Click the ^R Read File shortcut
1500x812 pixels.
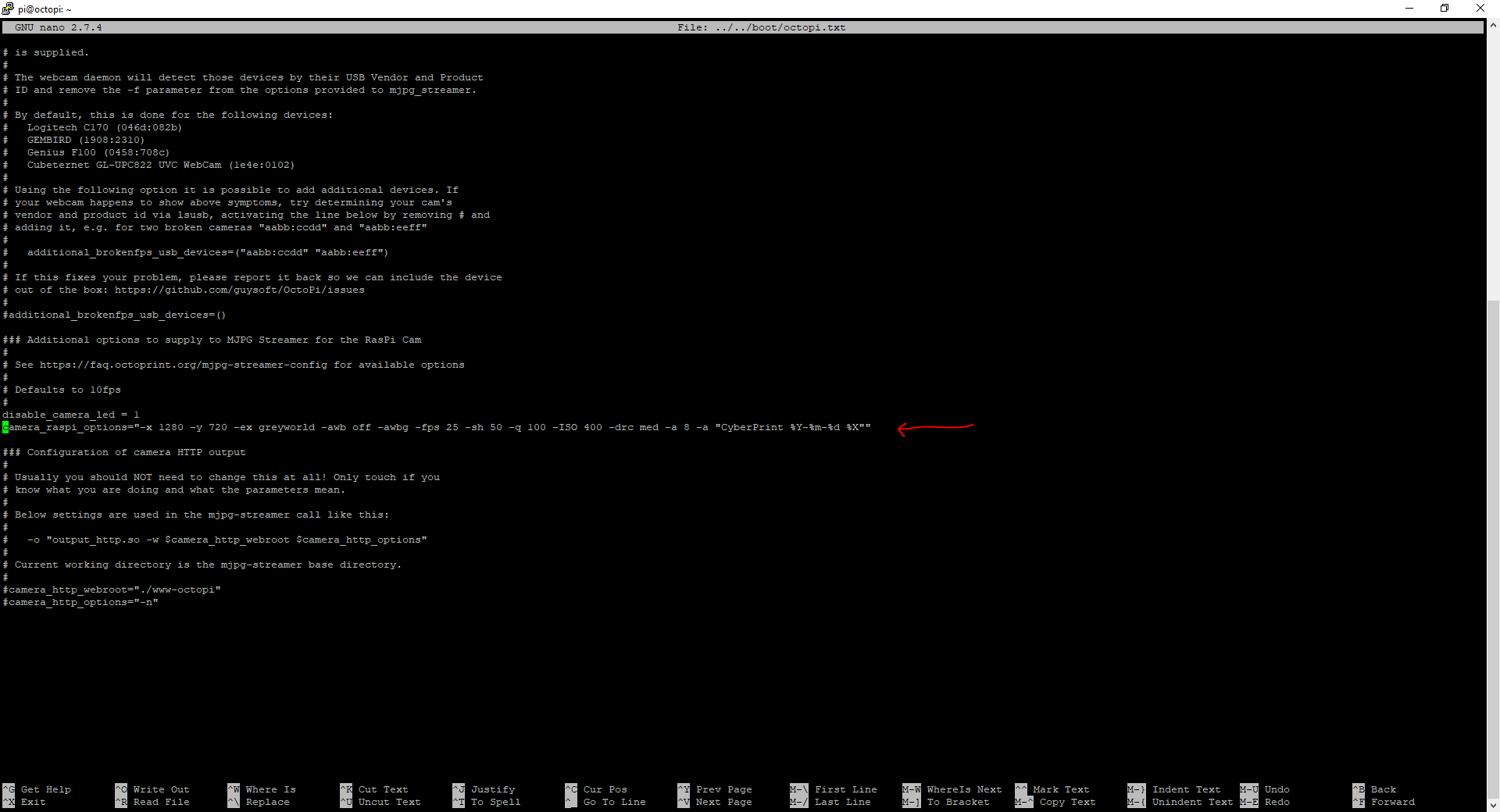coord(152,802)
